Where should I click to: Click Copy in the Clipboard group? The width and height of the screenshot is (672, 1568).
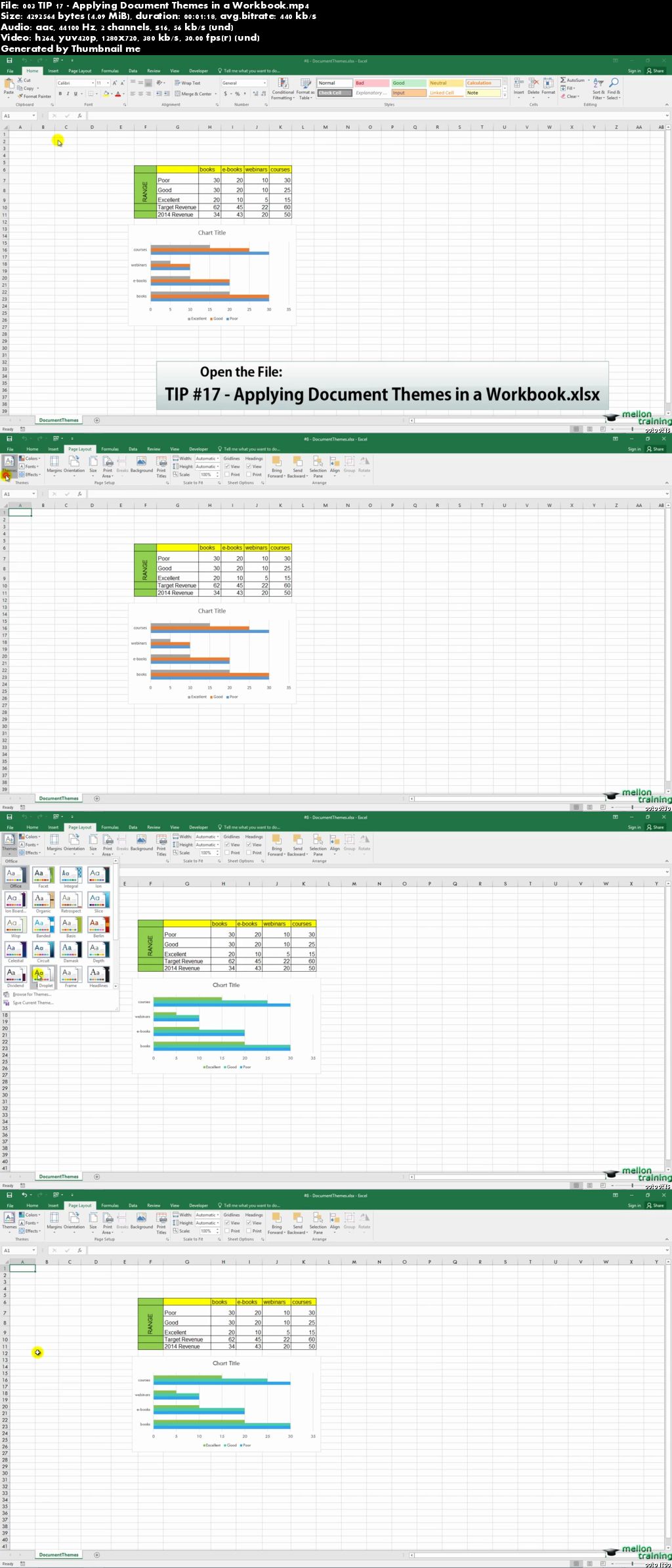[26, 88]
